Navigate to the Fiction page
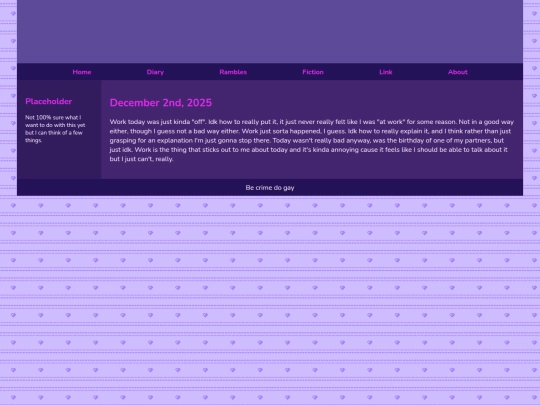 (x=313, y=72)
